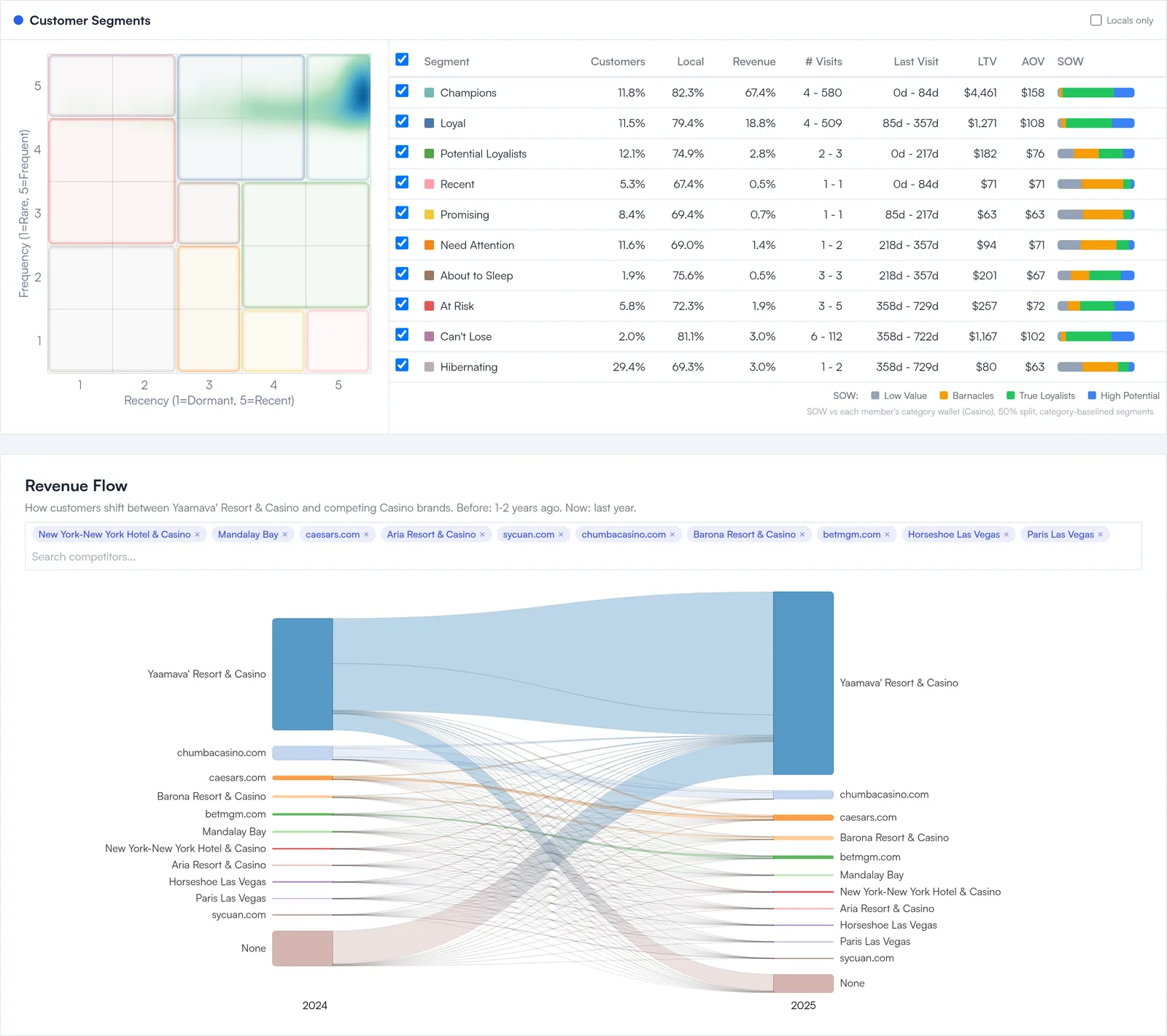Select the 2024 Yaamava' Resort & Casino node
Image resolution: width=1167 pixels, height=1036 pixels.
303,674
